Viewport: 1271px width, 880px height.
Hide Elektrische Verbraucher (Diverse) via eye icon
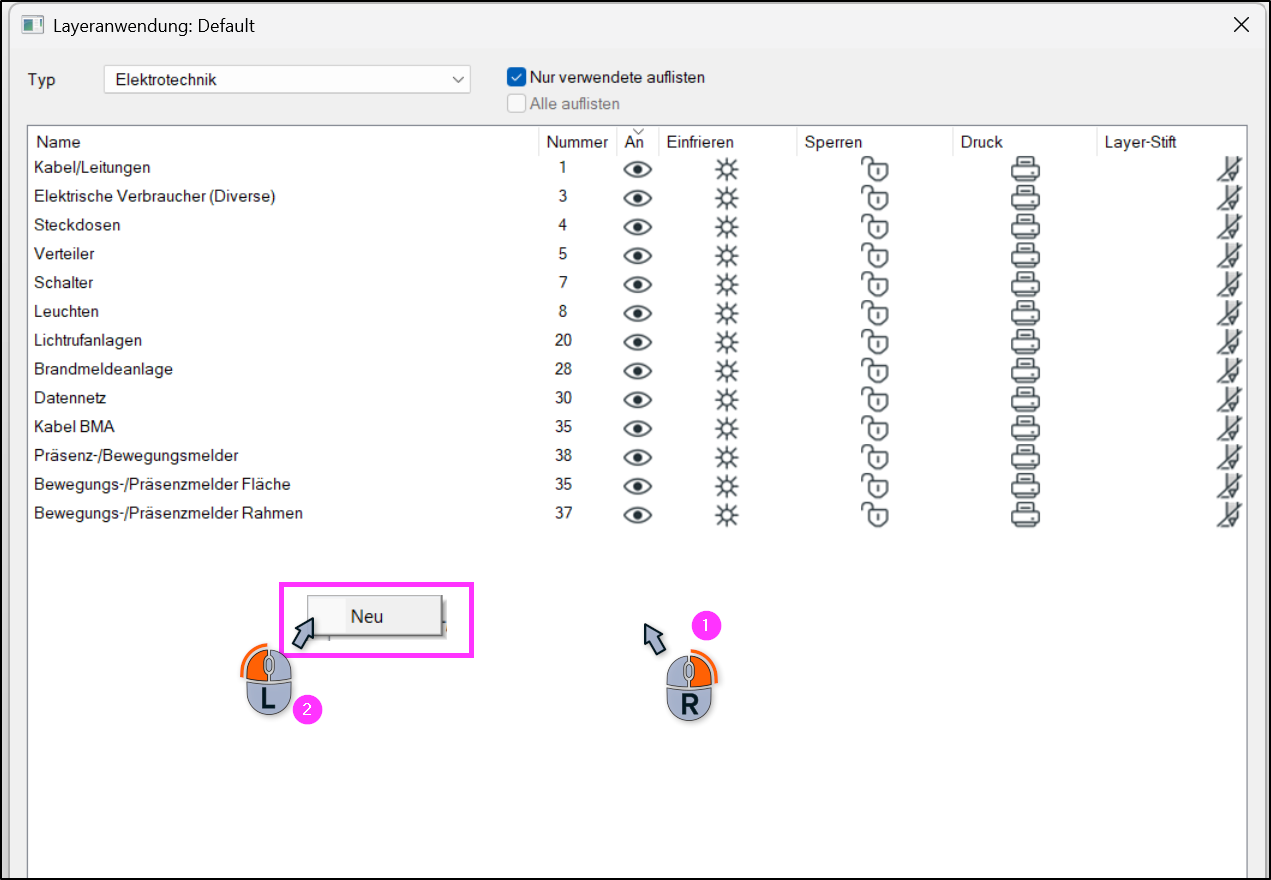637,198
